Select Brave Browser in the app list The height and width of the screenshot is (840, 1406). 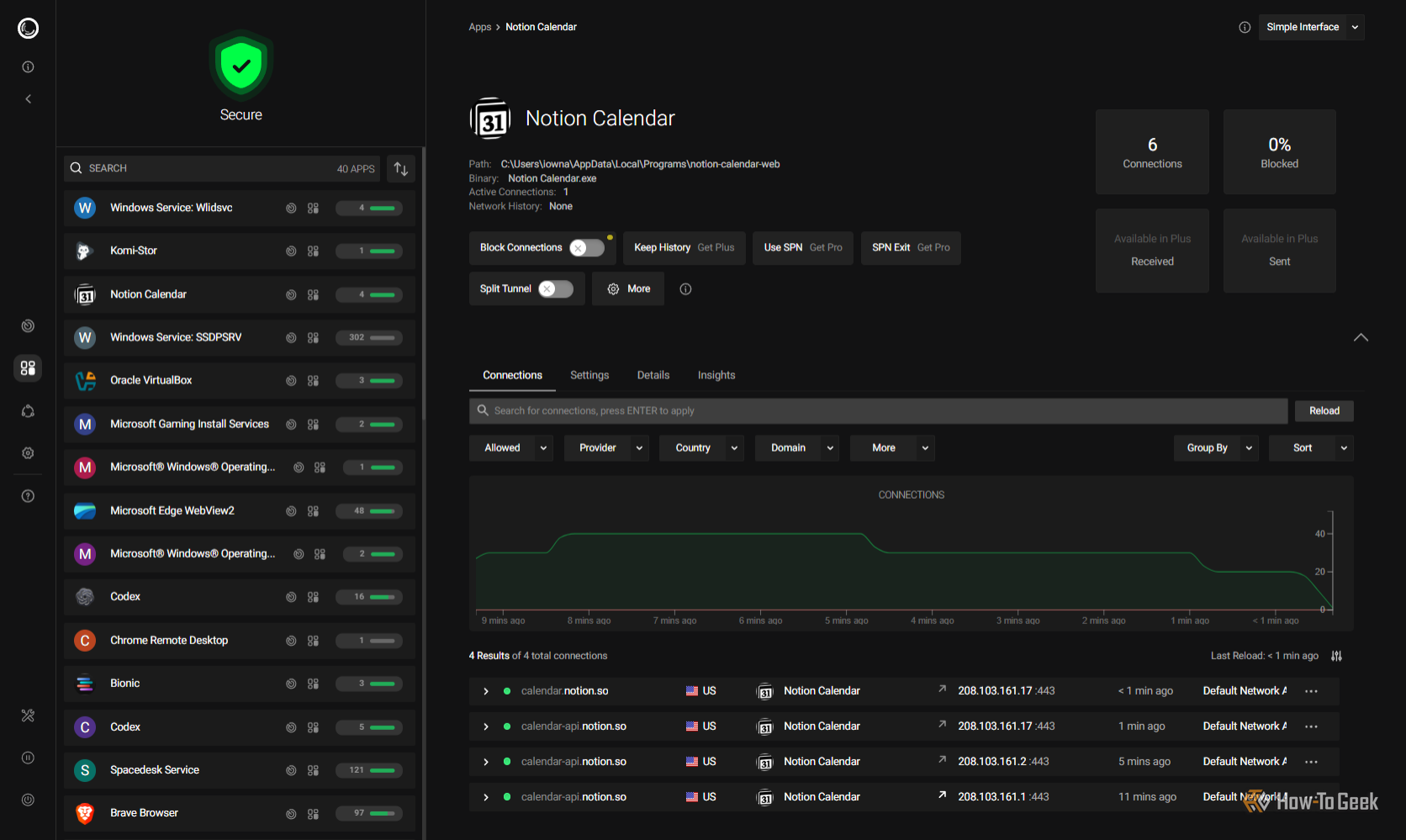coord(240,814)
